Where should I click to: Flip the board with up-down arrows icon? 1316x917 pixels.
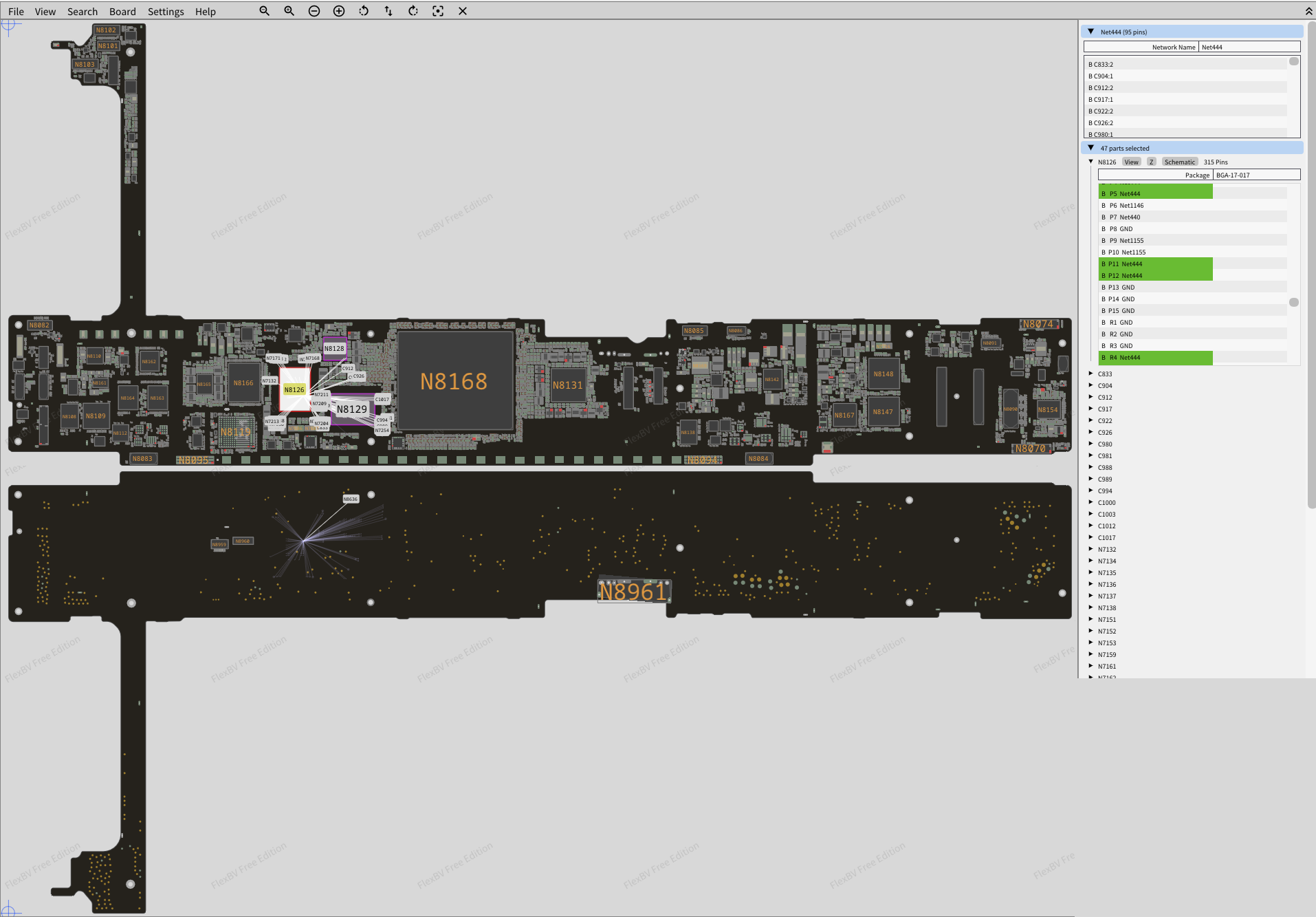(388, 11)
